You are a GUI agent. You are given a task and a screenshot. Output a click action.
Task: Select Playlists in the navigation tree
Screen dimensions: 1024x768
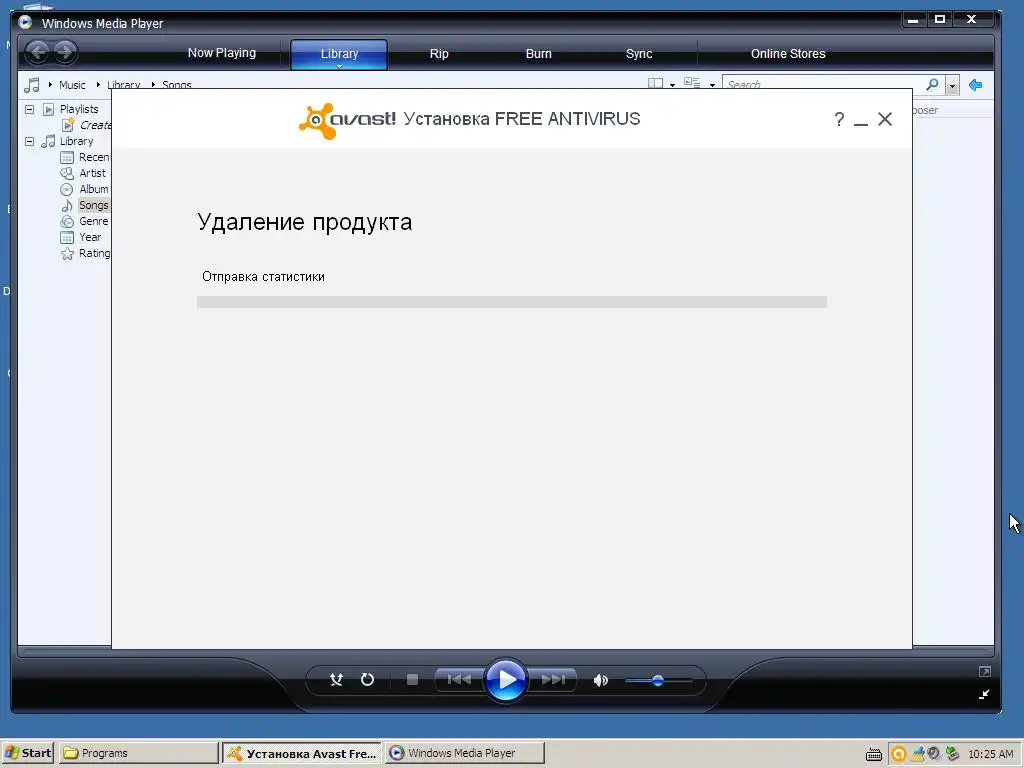pos(79,109)
